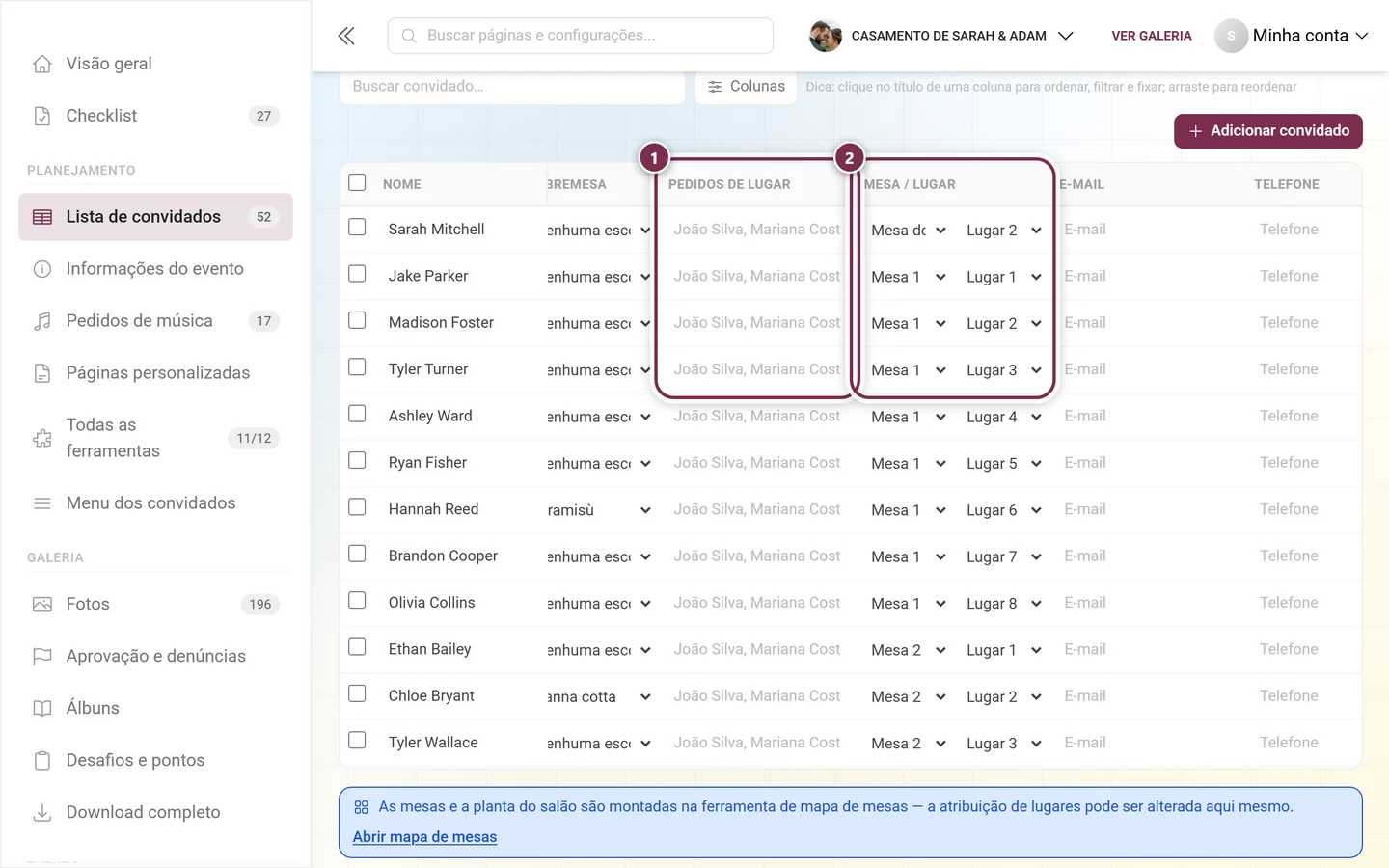Navigate to Desafios e pontos
This screenshot has width=1389, height=868.
tap(155, 761)
